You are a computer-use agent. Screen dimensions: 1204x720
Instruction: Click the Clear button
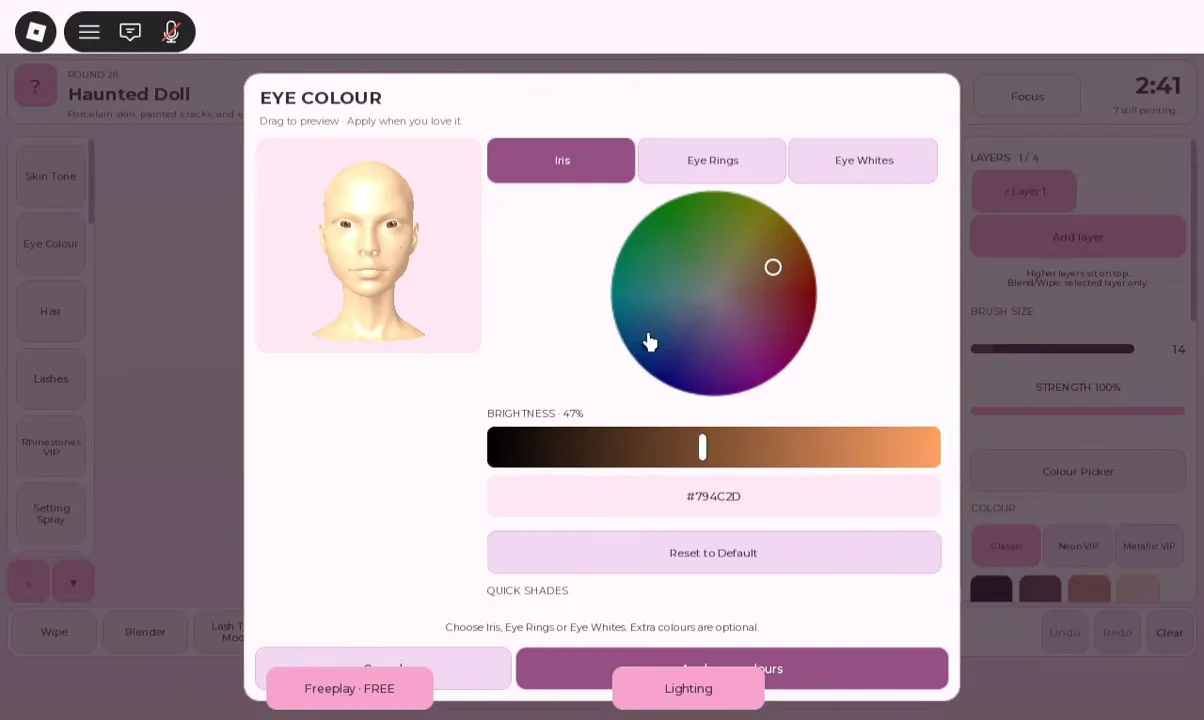[1169, 632]
